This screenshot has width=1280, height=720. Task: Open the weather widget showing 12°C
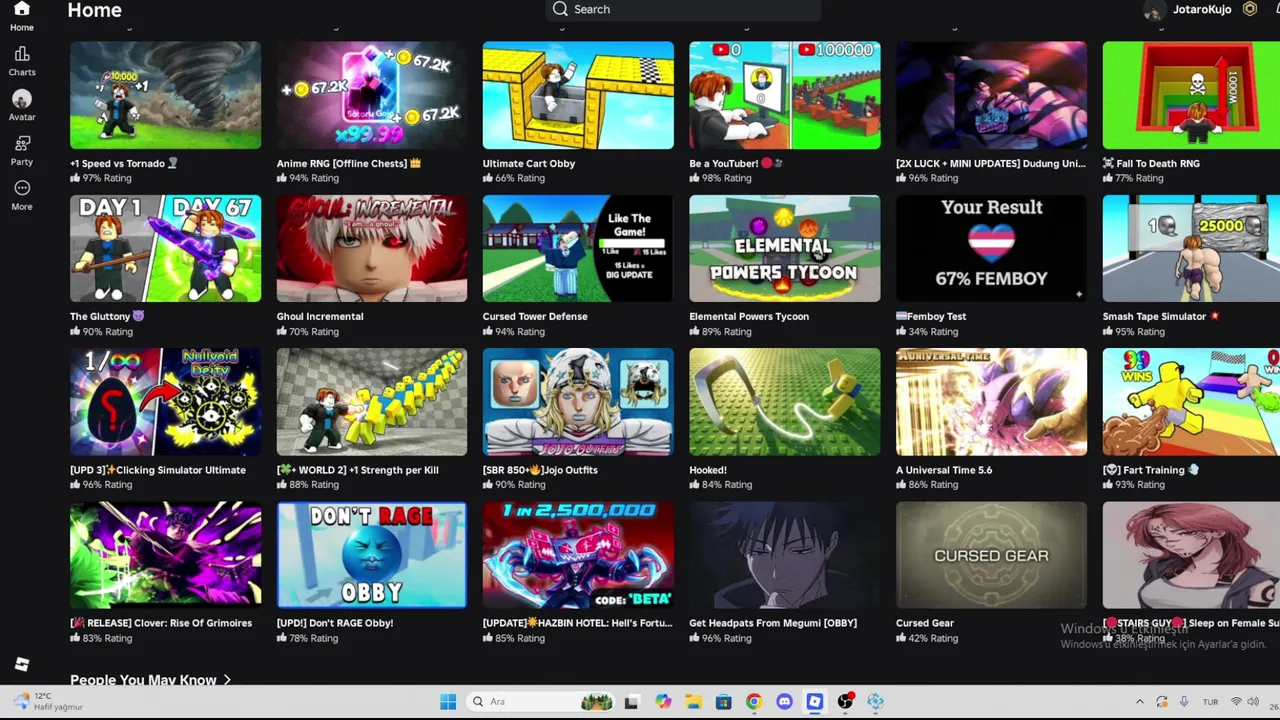(x=46, y=702)
